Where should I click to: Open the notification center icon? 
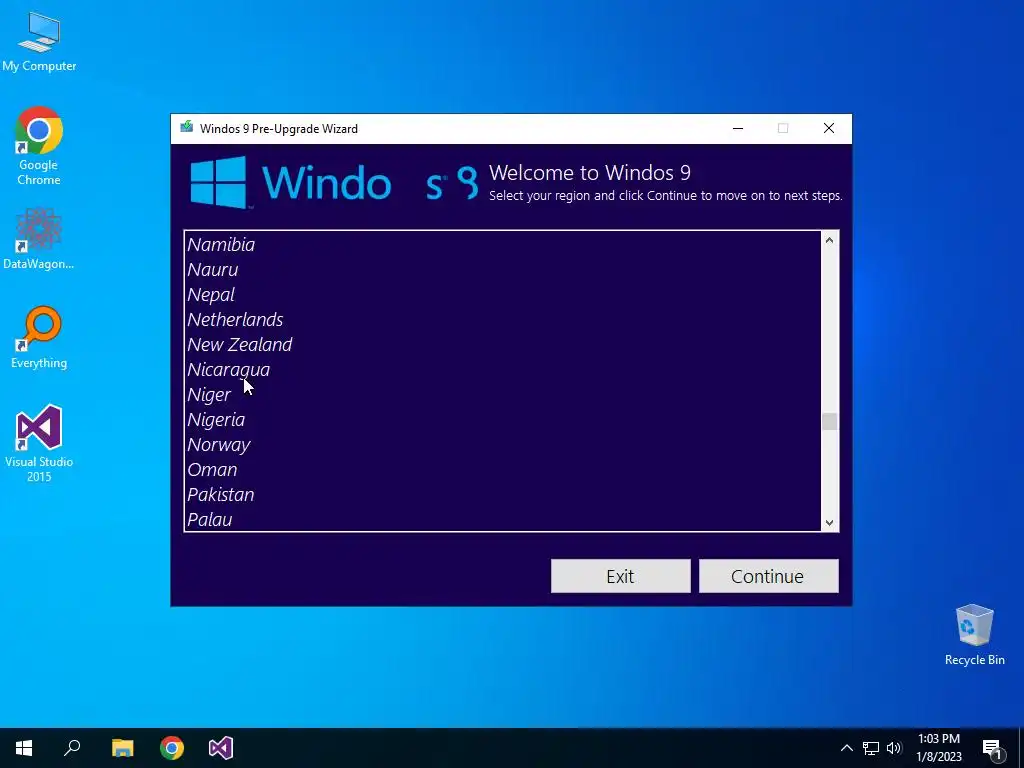coord(992,749)
